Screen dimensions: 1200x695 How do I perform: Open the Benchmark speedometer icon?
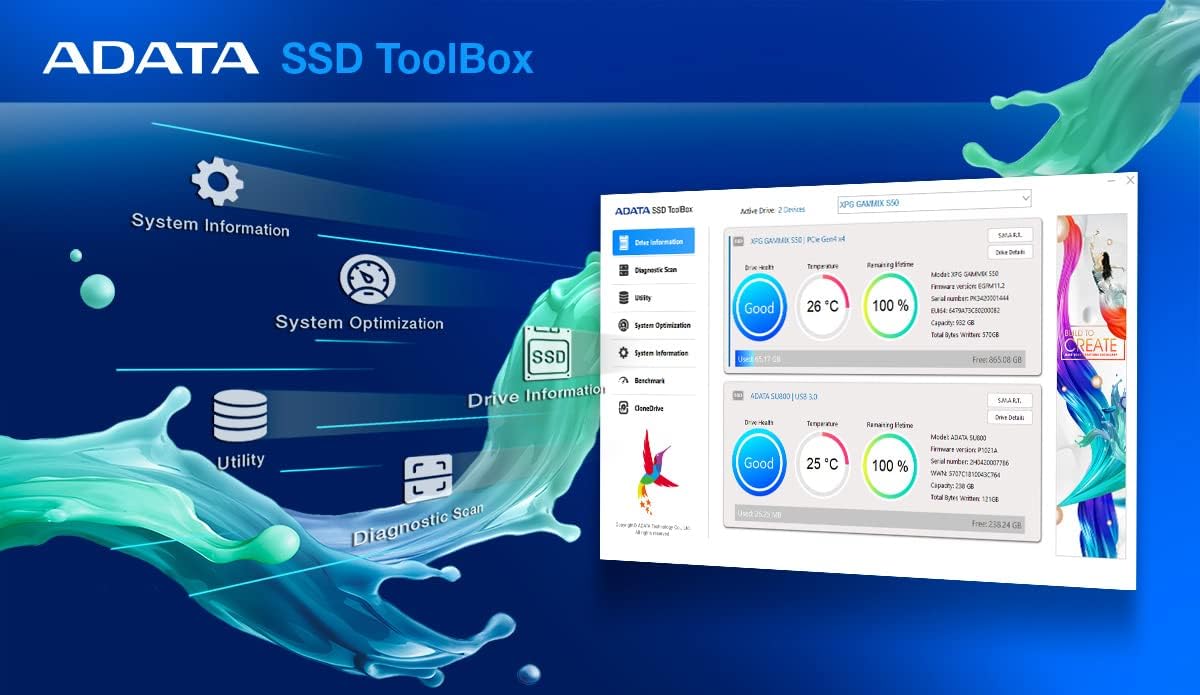click(x=624, y=381)
